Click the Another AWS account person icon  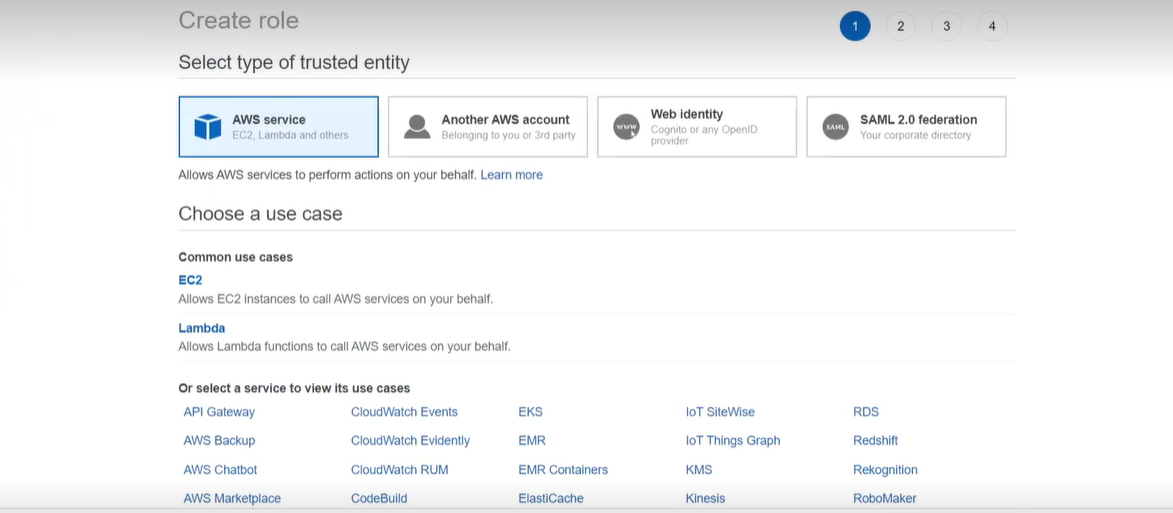pyautogui.click(x=417, y=126)
